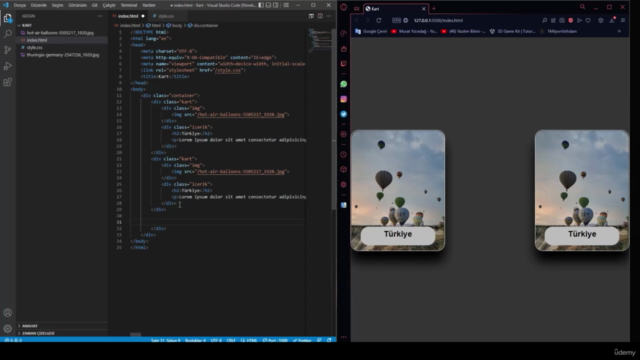Click the left Türkiye card in the browser
Viewport: 640px width, 360px height.
(398, 190)
